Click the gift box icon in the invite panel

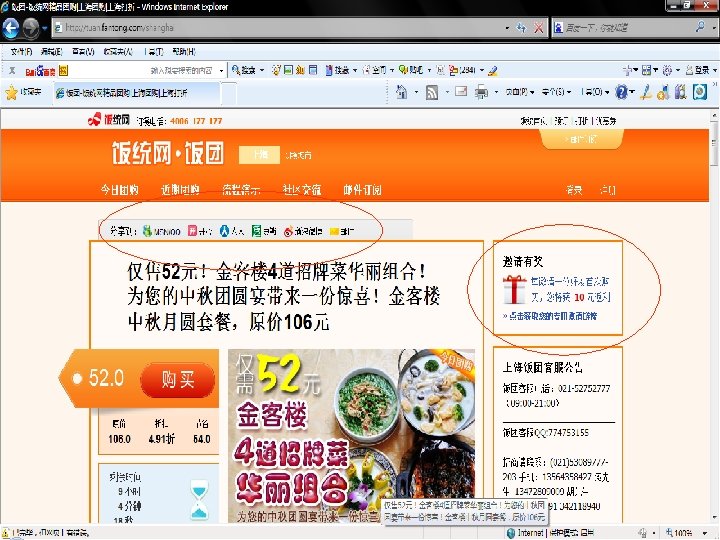pyautogui.click(x=515, y=290)
